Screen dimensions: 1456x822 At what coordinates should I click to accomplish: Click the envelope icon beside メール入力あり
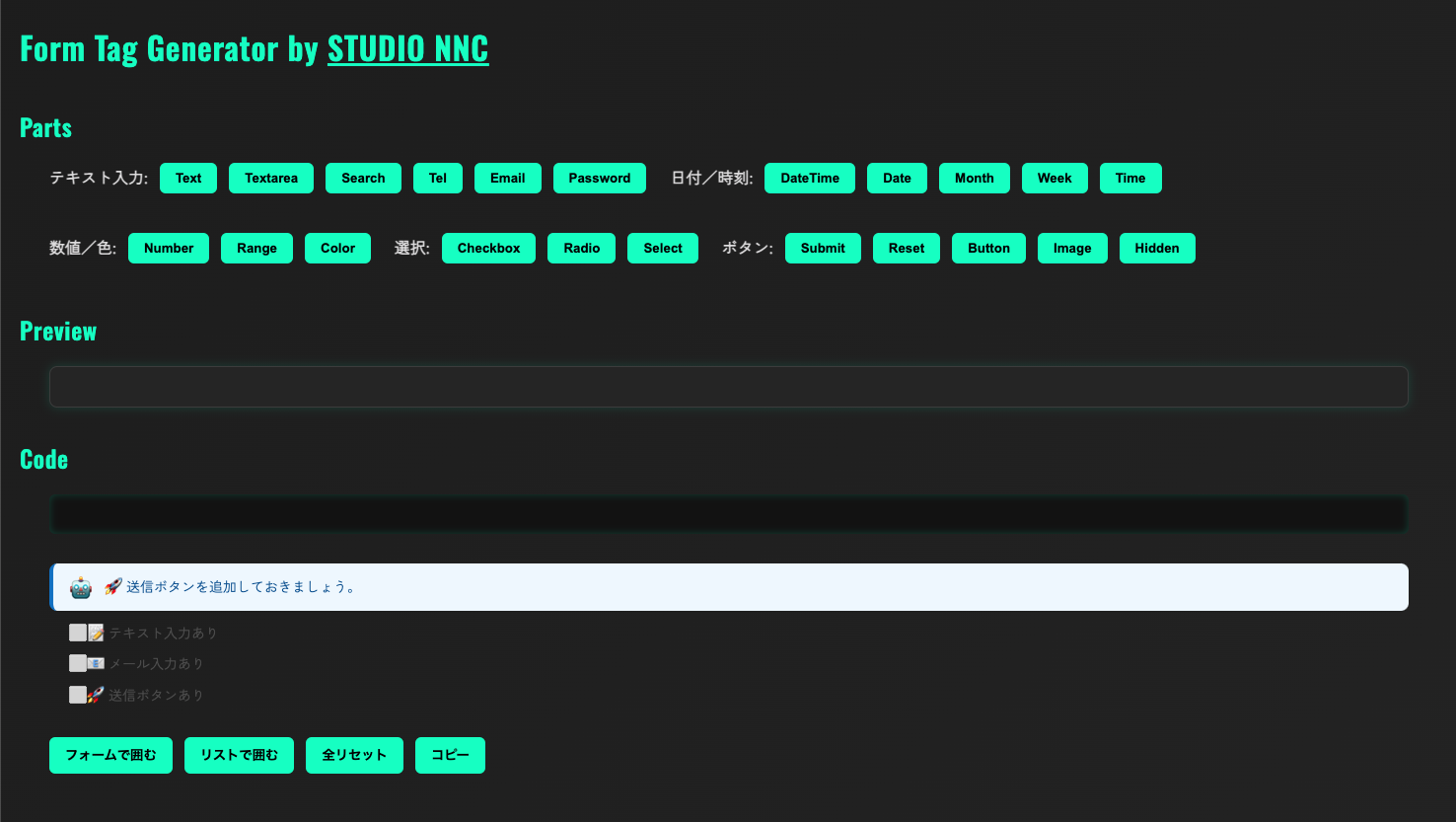pyautogui.click(x=96, y=662)
